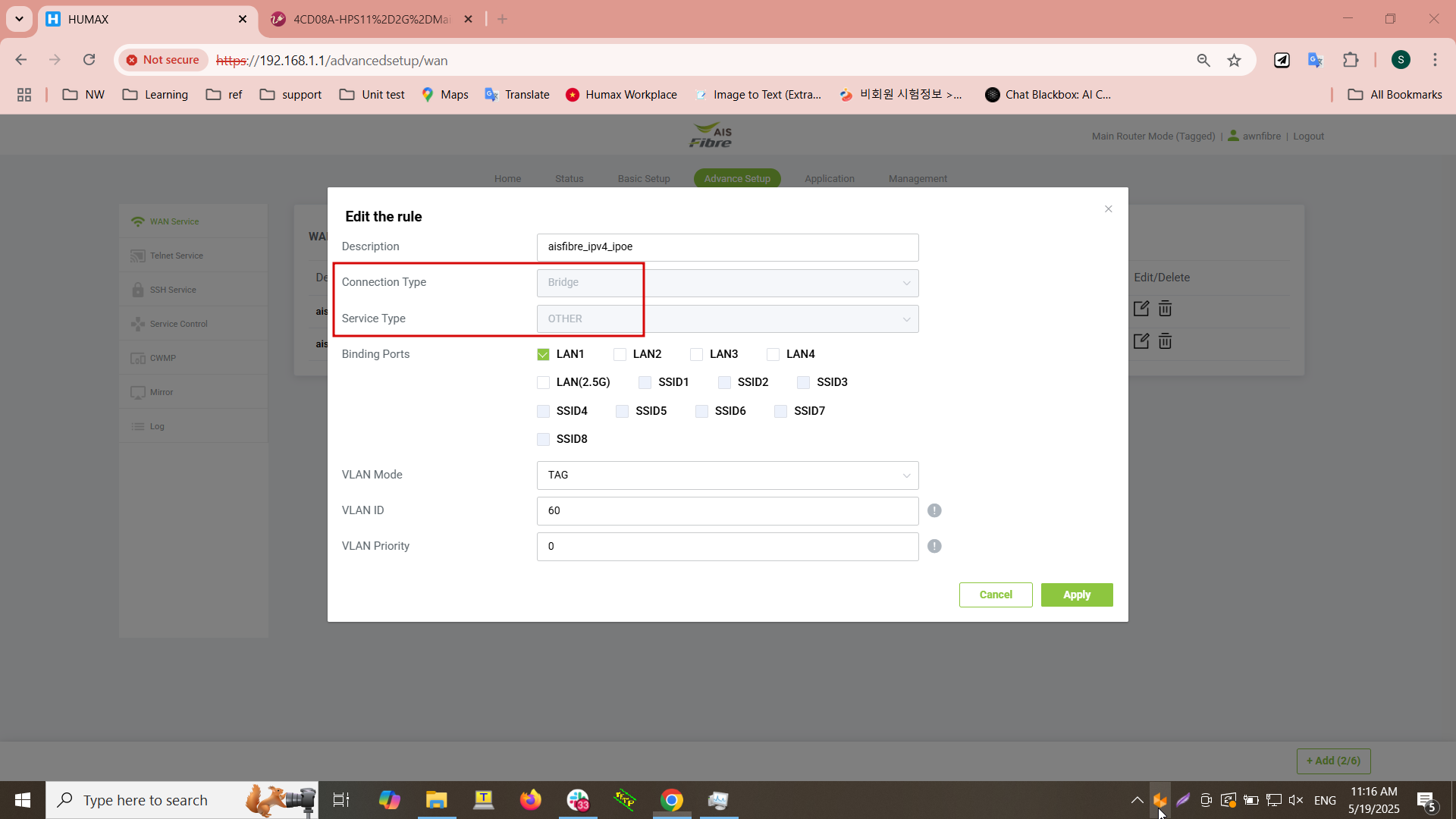Click the browser back arrow
1456x819 pixels.
coord(21,60)
